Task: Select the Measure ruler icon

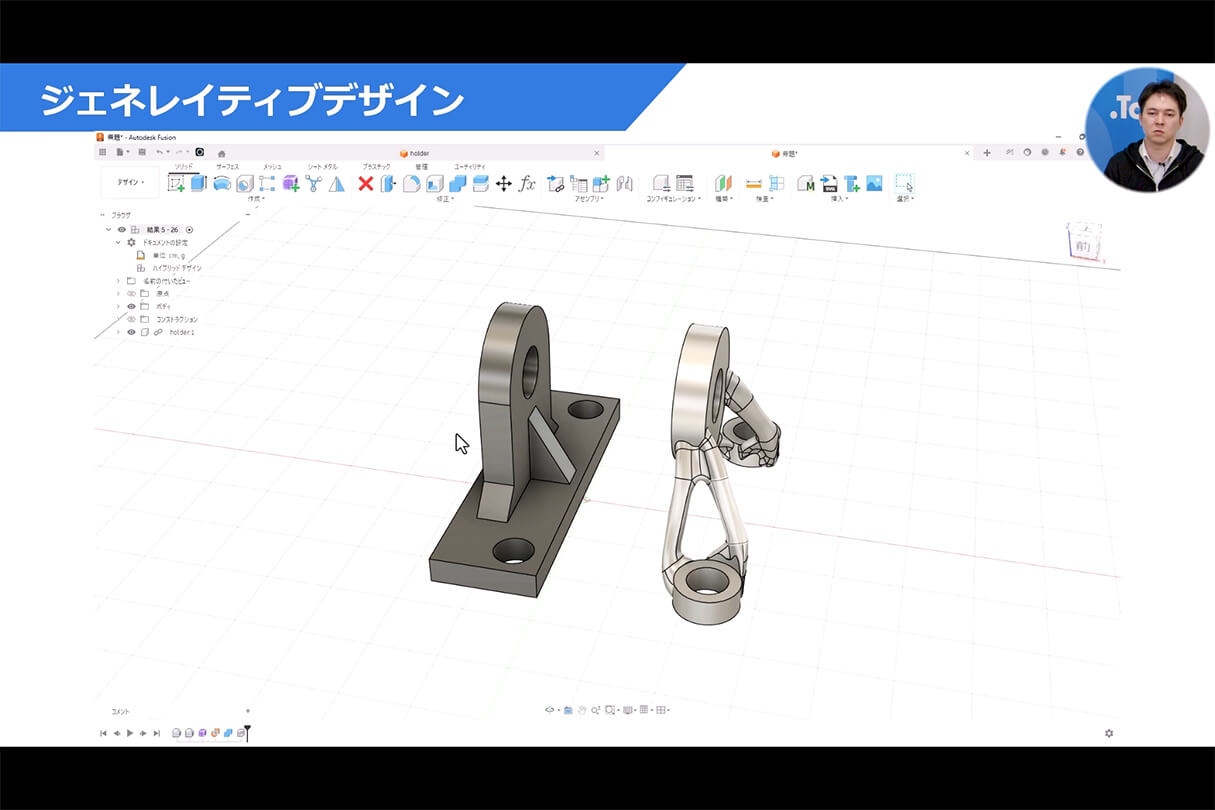Action: [x=753, y=183]
